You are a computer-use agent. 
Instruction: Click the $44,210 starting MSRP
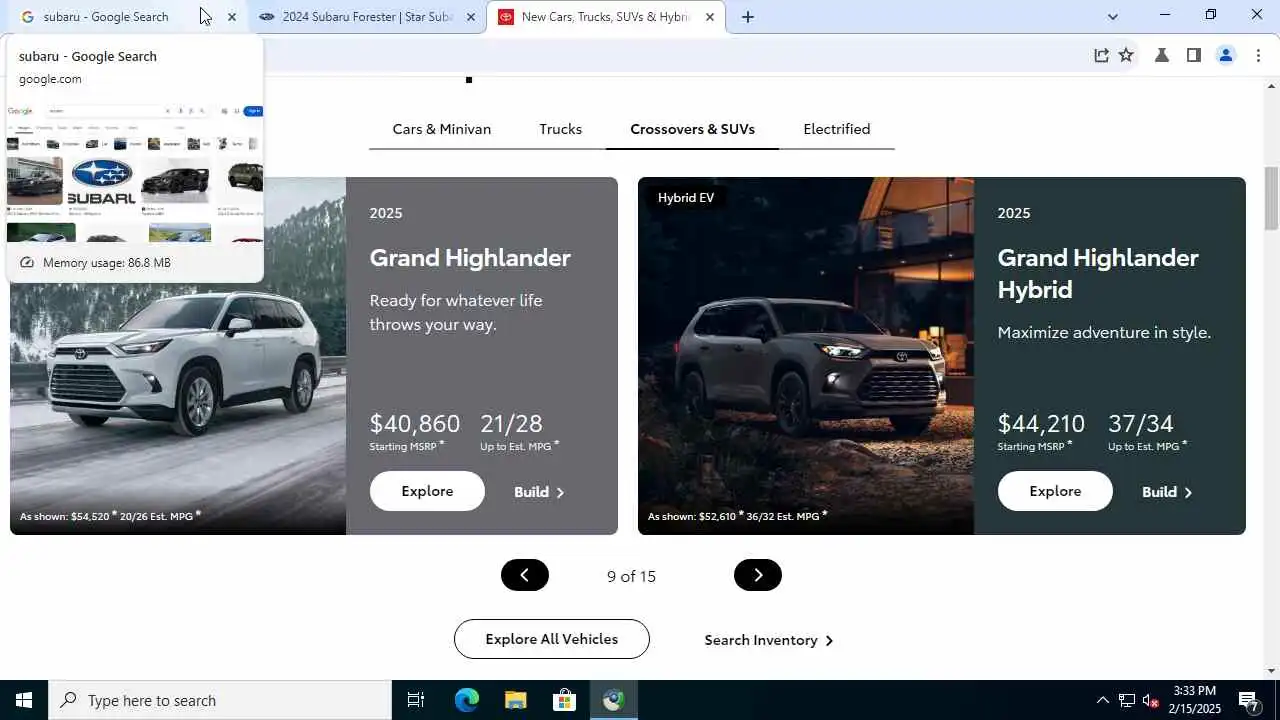[x=1041, y=423]
